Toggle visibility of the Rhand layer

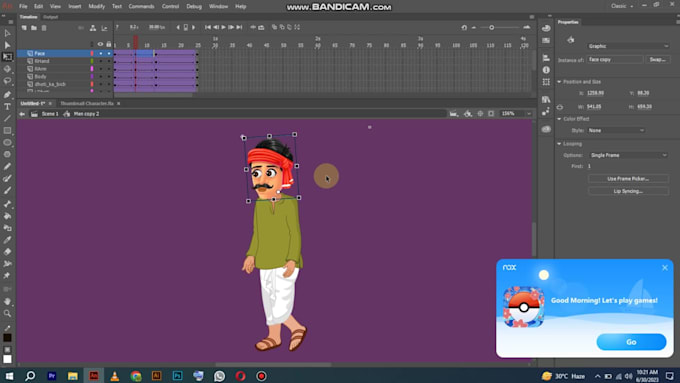click(101, 61)
